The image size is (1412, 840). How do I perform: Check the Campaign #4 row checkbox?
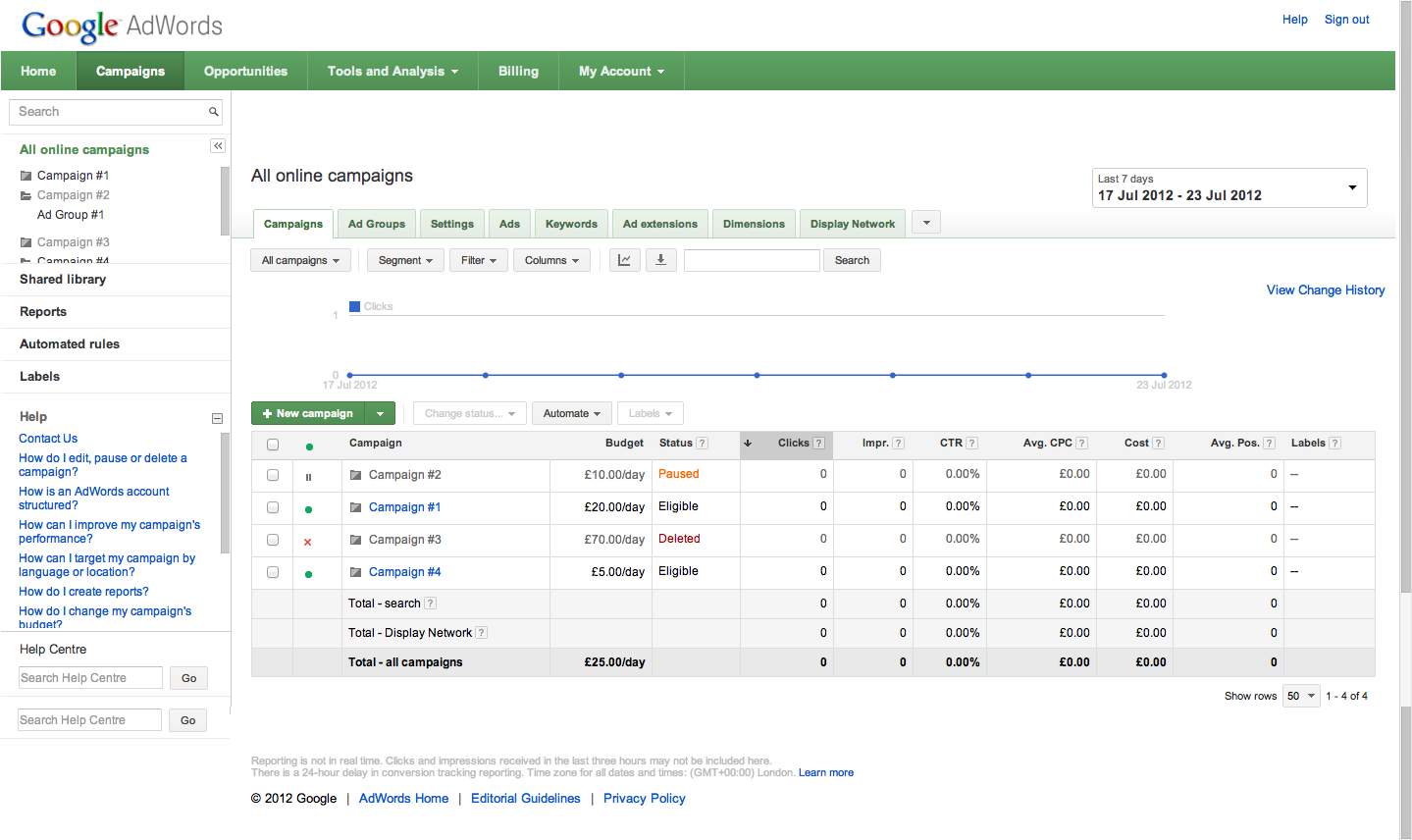click(x=273, y=572)
